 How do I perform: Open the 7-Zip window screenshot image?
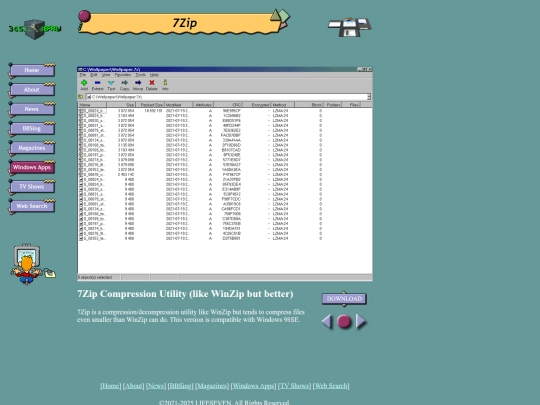225,174
